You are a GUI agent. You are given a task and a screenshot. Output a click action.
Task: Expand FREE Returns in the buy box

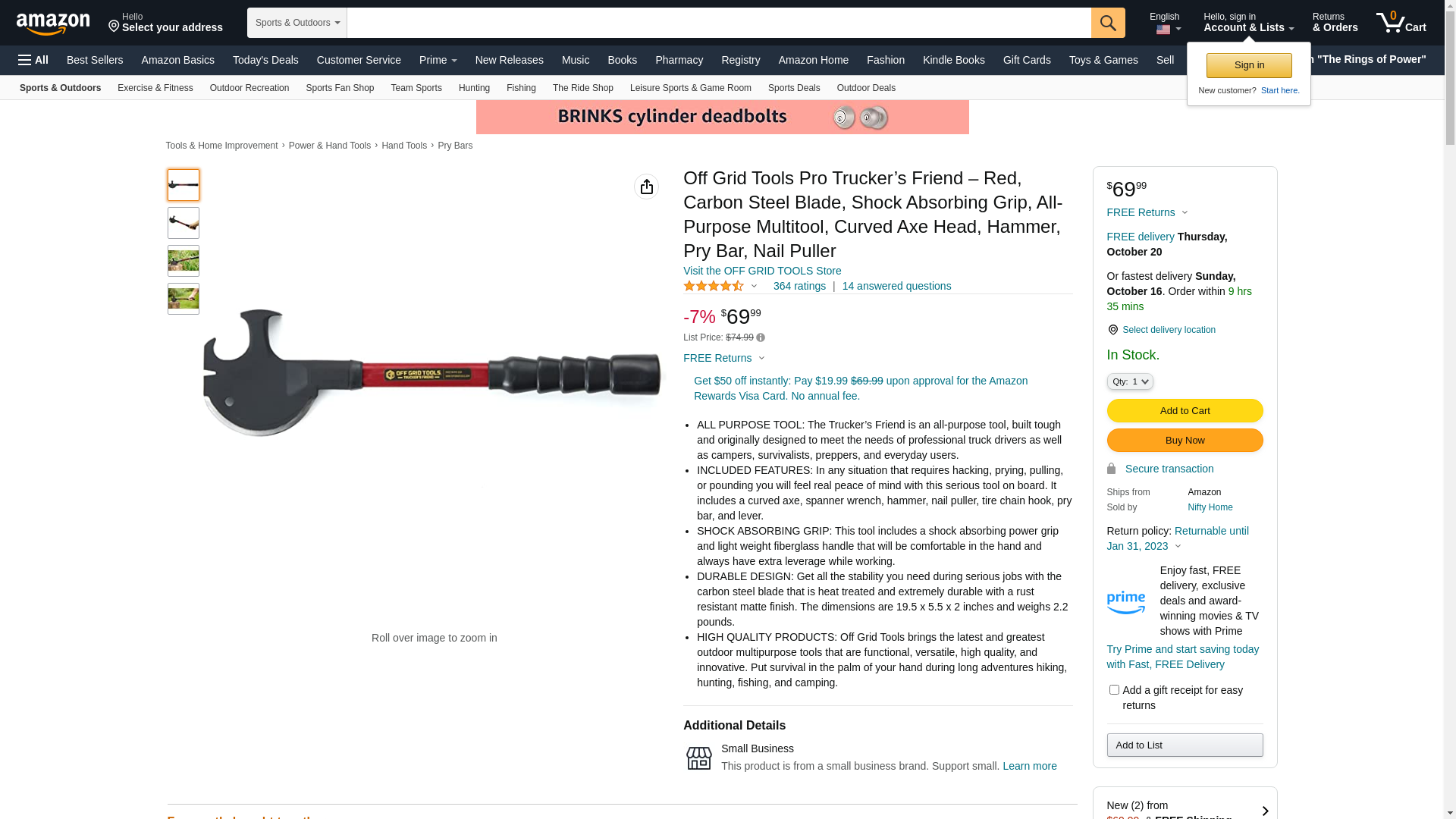1147,212
